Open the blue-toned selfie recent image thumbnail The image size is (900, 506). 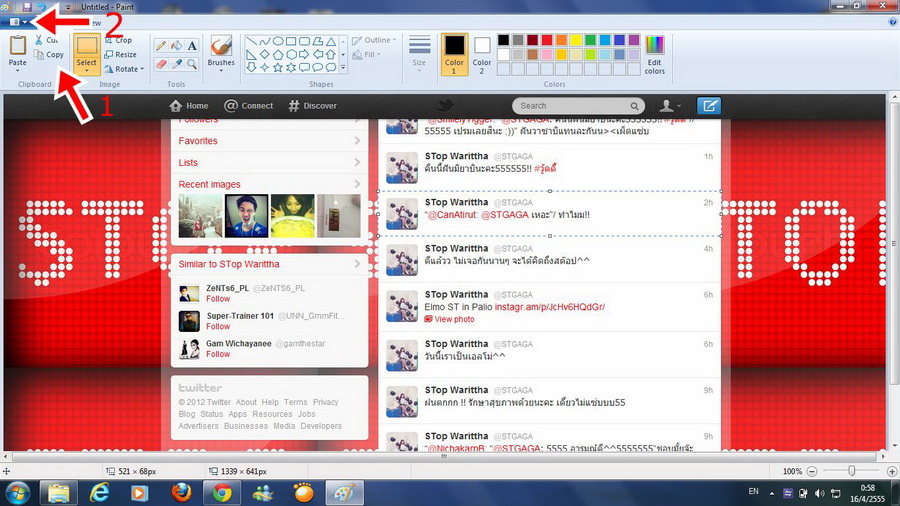(x=246, y=216)
